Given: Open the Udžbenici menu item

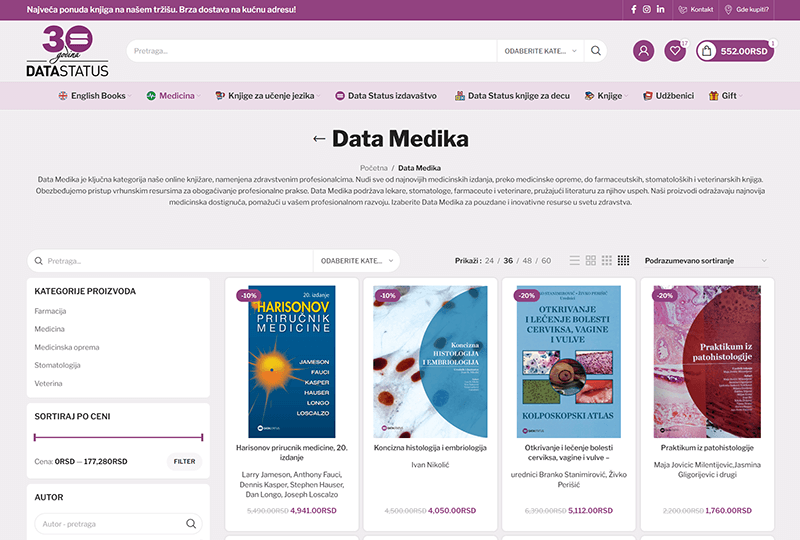Looking at the screenshot, I should click(668, 95).
